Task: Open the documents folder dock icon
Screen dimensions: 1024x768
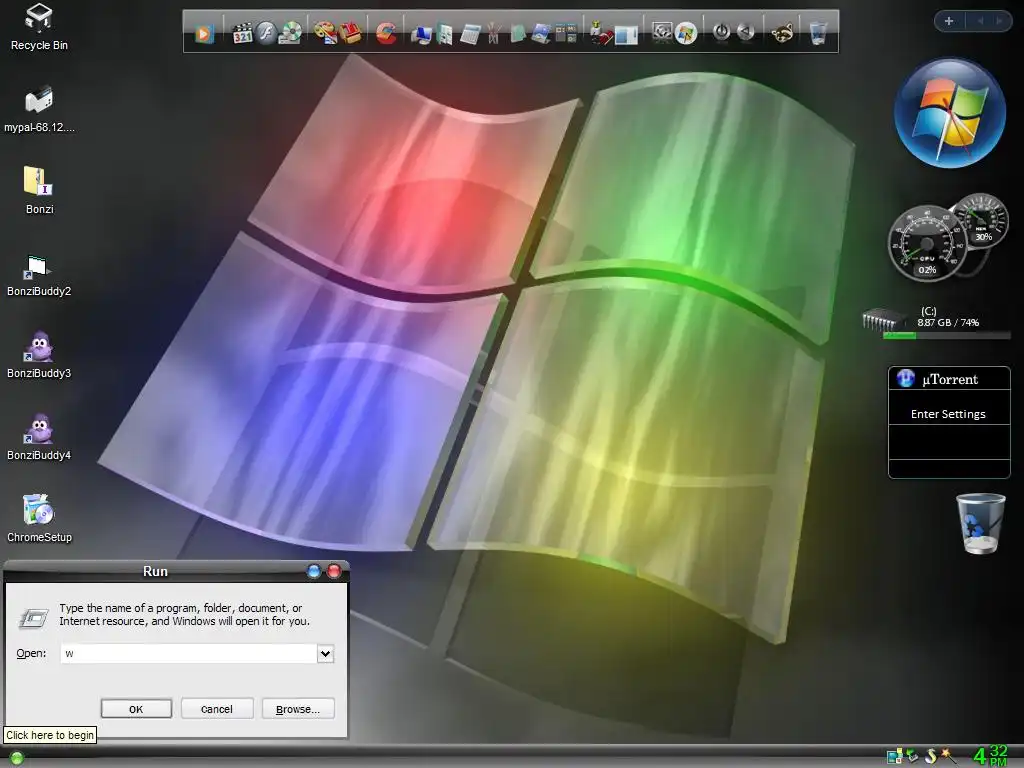Action: click(445, 34)
